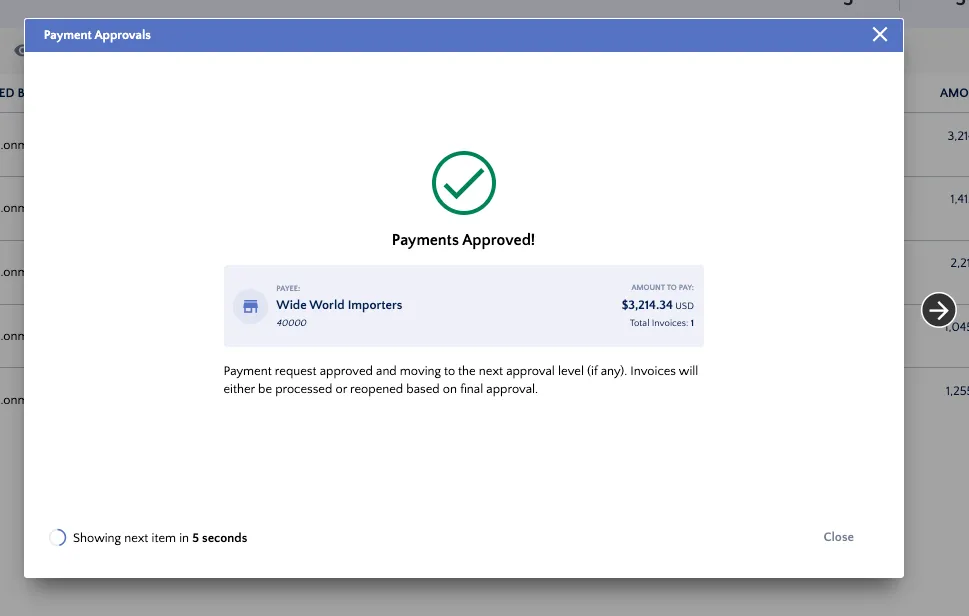Click the Payments Approved! heading
Viewport: 969px width, 616px height.
[x=463, y=240]
